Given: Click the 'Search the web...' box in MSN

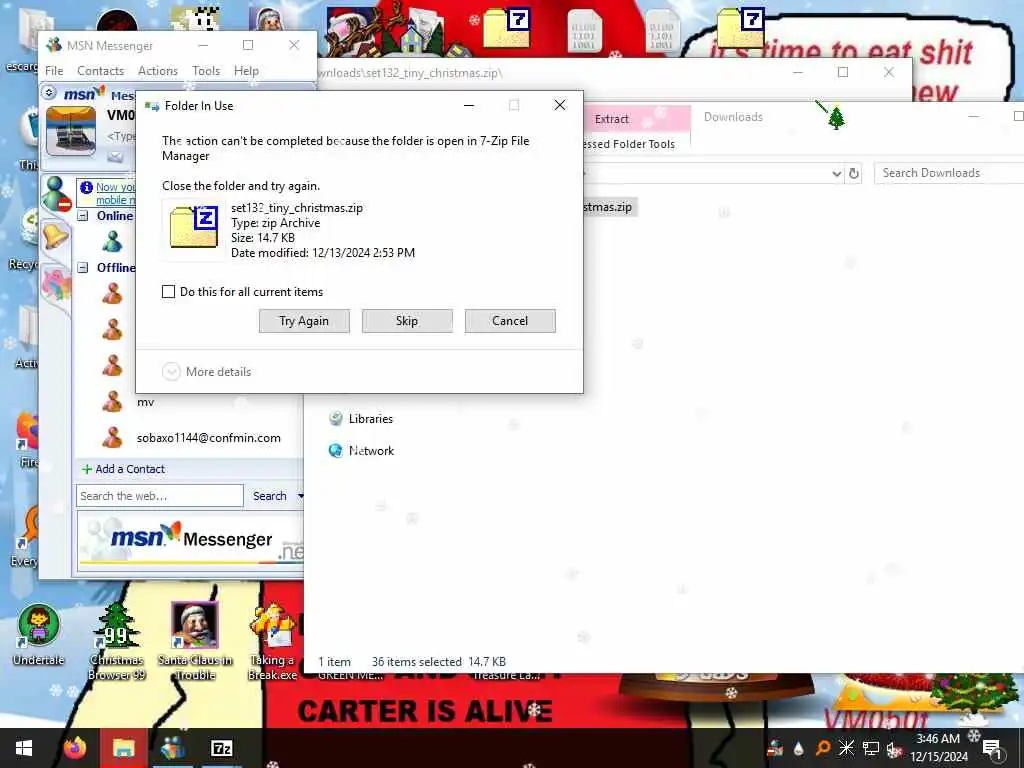Looking at the screenshot, I should [160, 496].
